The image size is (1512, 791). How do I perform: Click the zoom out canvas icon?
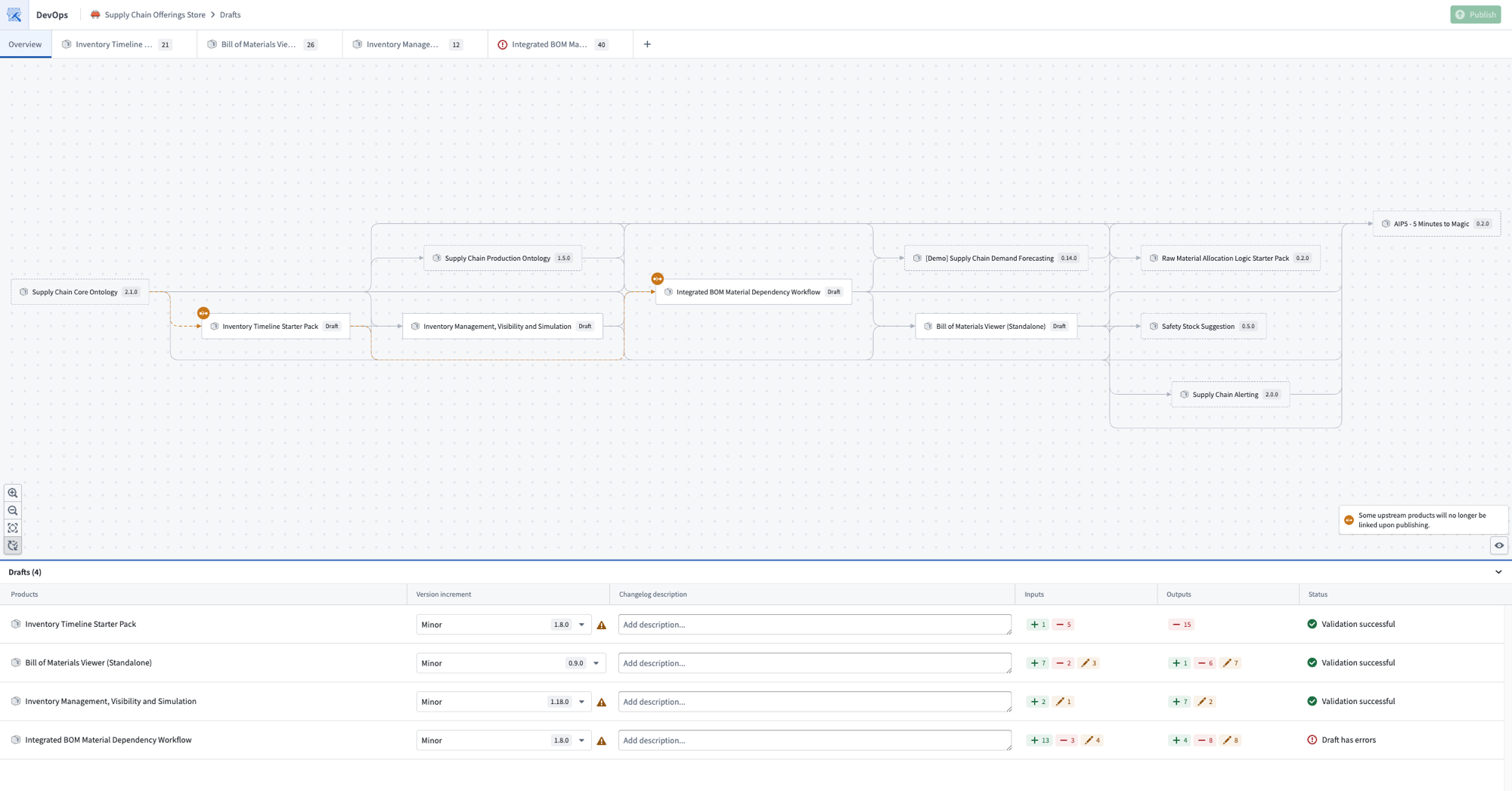click(x=13, y=510)
